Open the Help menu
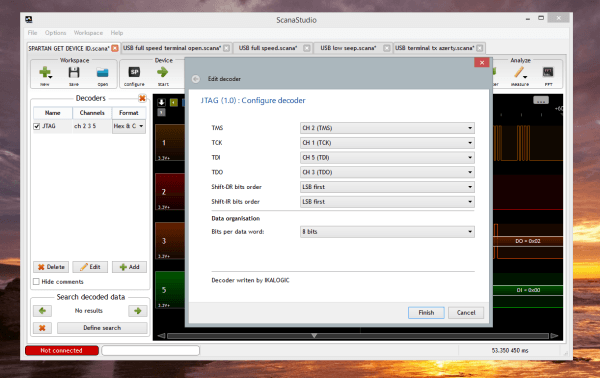This screenshot has width=600, height=378. coord(117,33)
